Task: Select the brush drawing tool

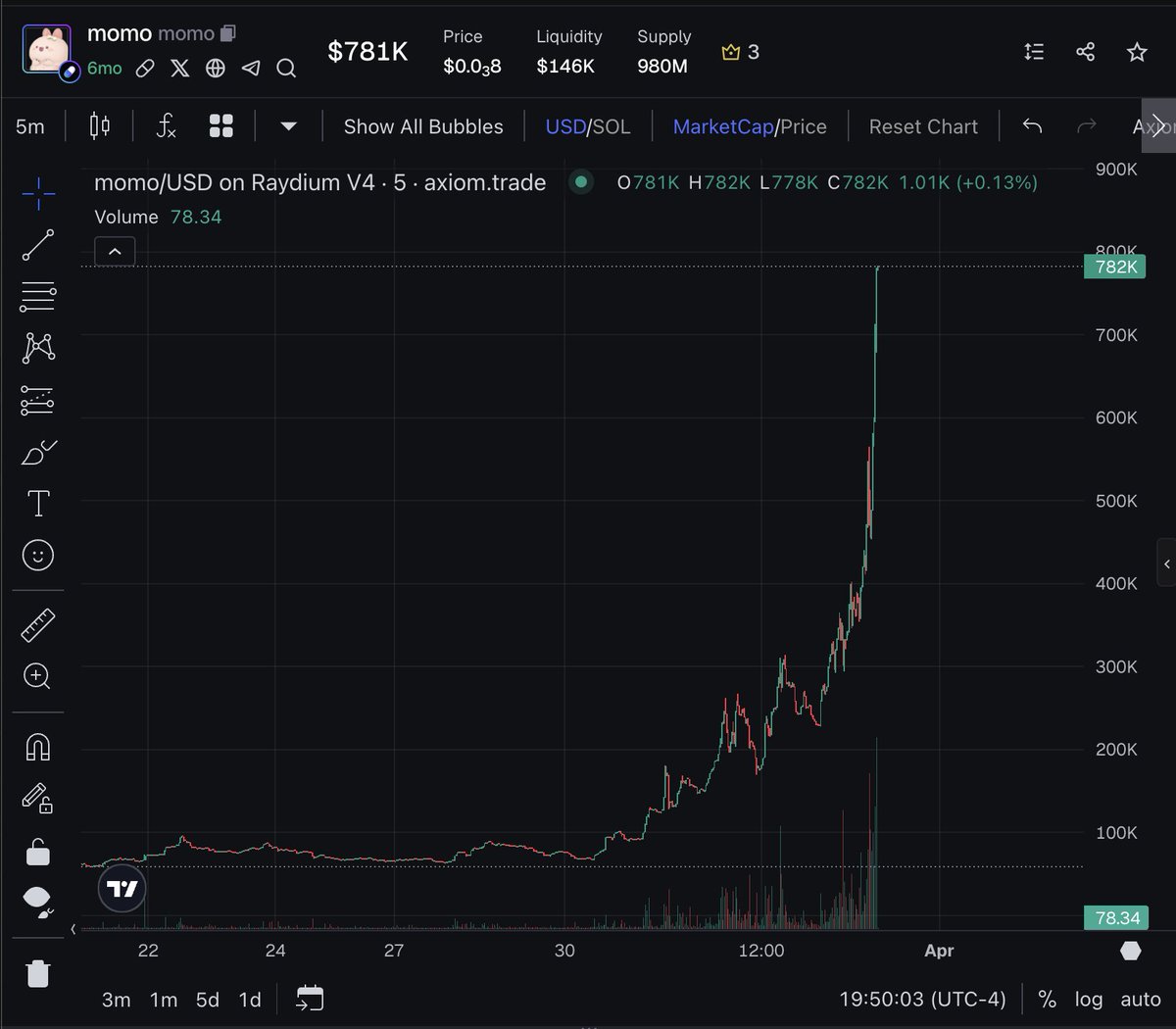Action: tap(38, 452)
